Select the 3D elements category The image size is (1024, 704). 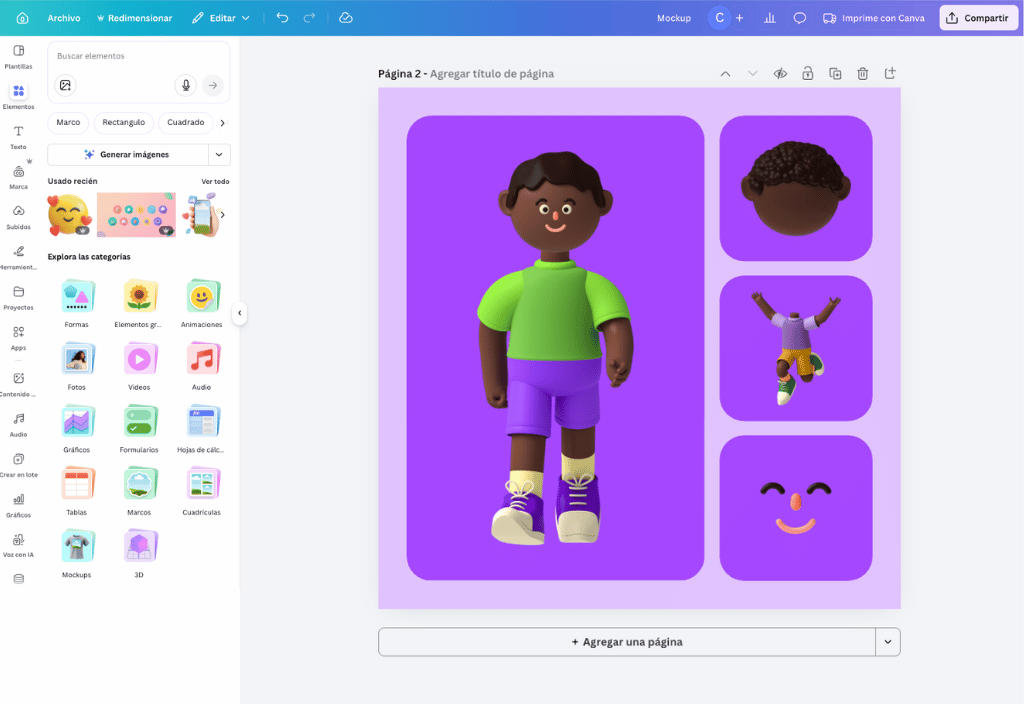click(140, 546)
